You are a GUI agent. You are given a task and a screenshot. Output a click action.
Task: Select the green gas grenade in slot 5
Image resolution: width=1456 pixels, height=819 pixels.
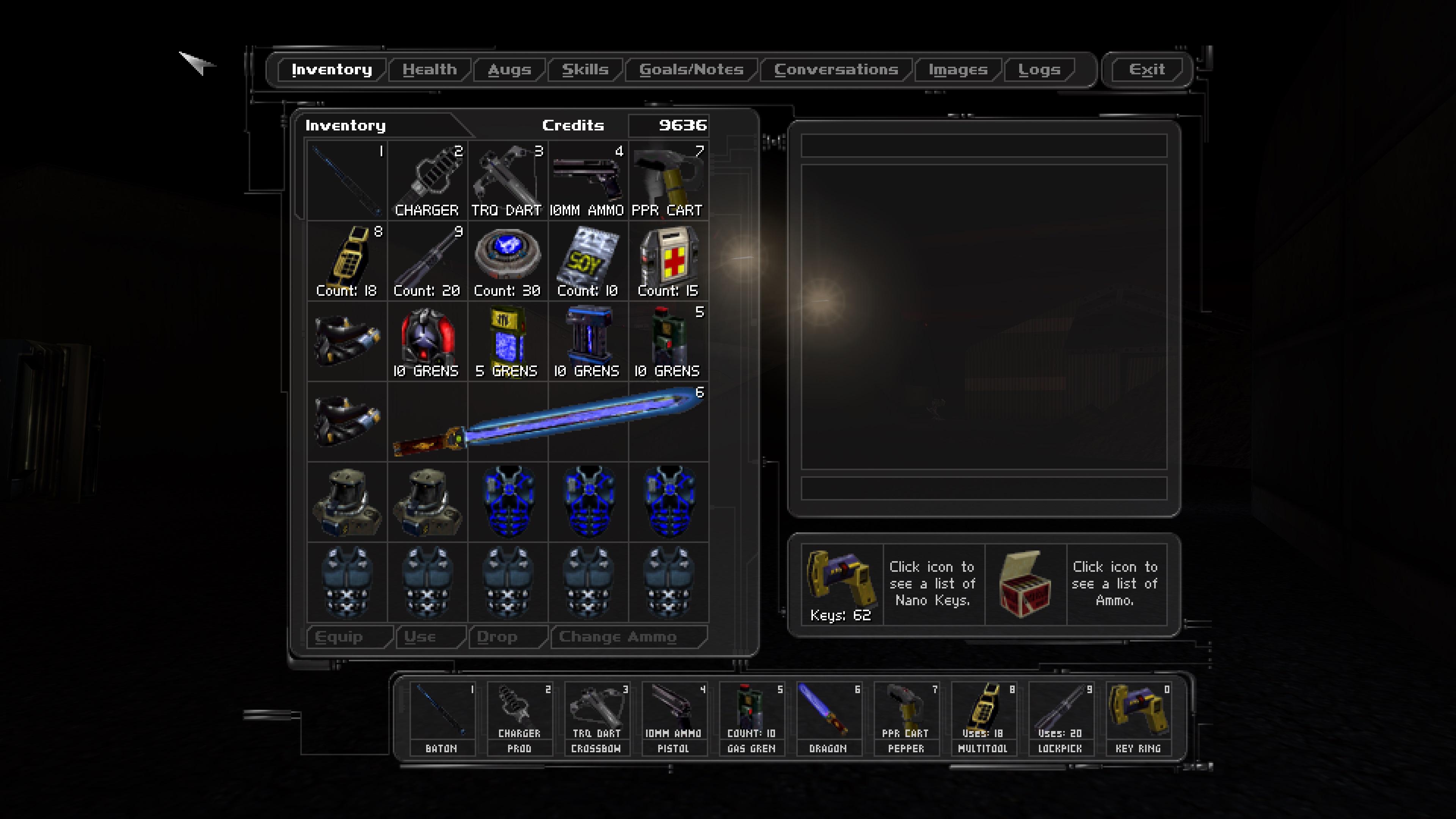(668, 341)
